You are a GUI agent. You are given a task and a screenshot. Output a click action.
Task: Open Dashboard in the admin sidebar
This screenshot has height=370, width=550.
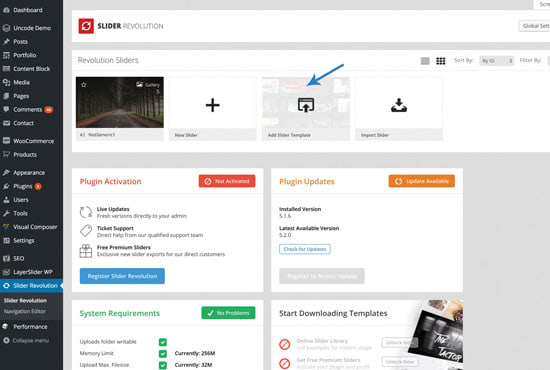click(27, 10)
